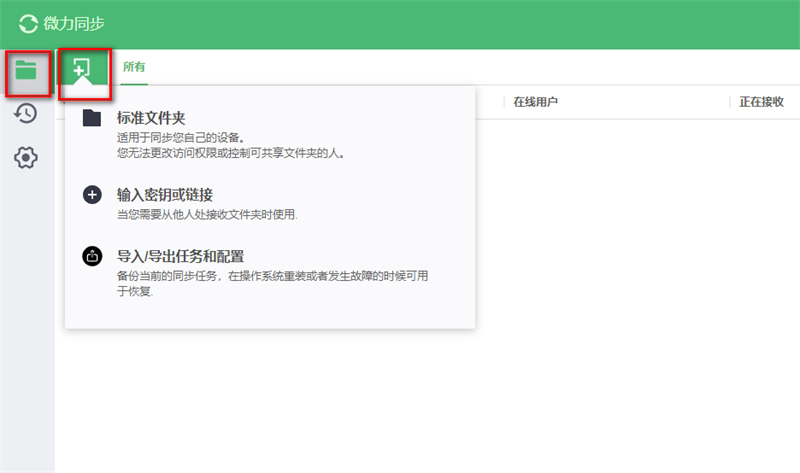Click description 适用于同步您自己的设备
The height and width of the screenshot is (473, 800).
tap(182, 138)
